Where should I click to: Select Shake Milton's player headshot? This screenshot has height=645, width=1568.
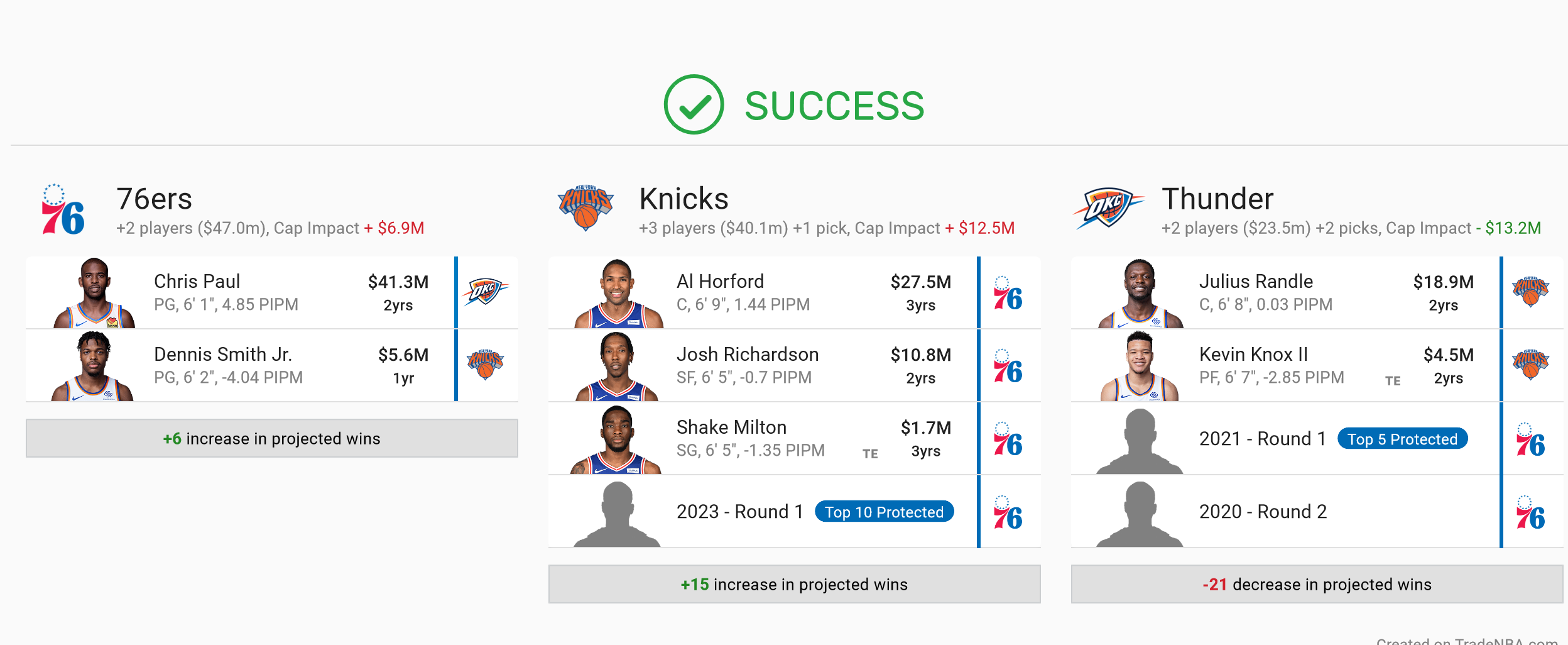[x=617, y=439]
